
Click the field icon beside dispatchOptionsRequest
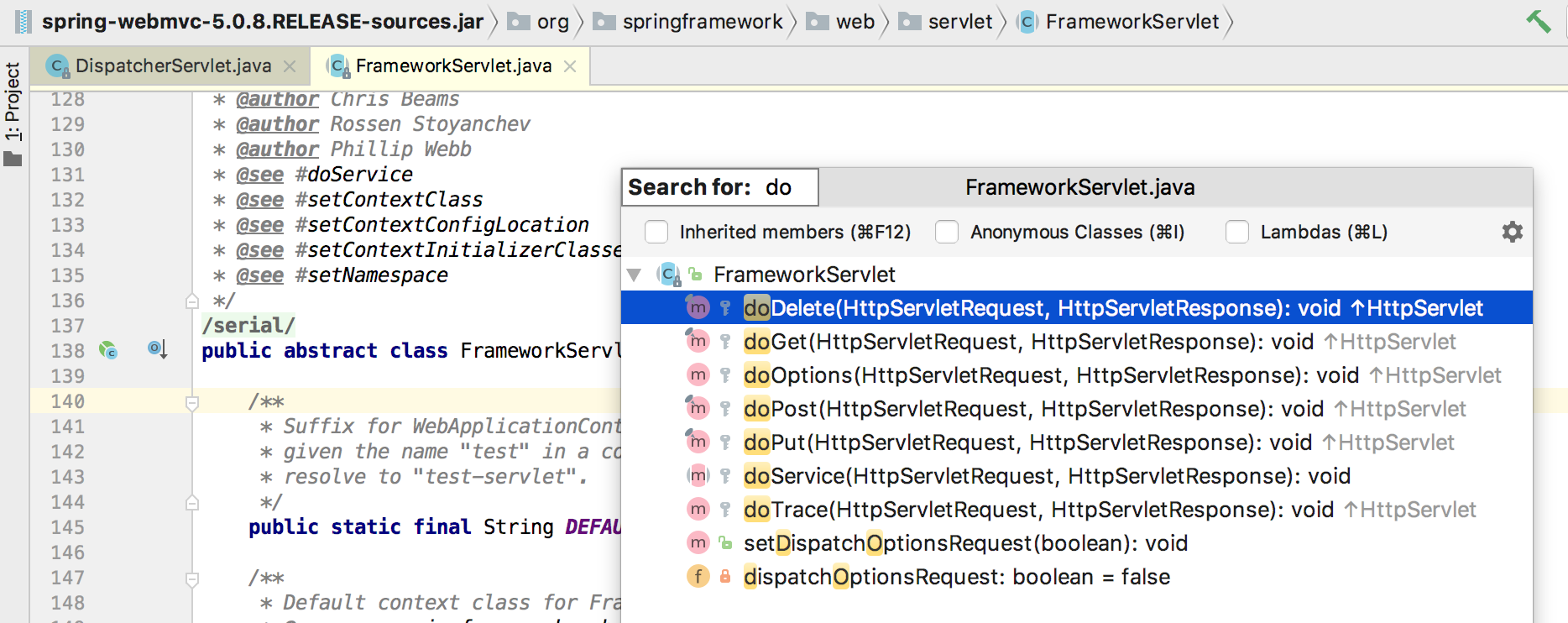[698, 577]
